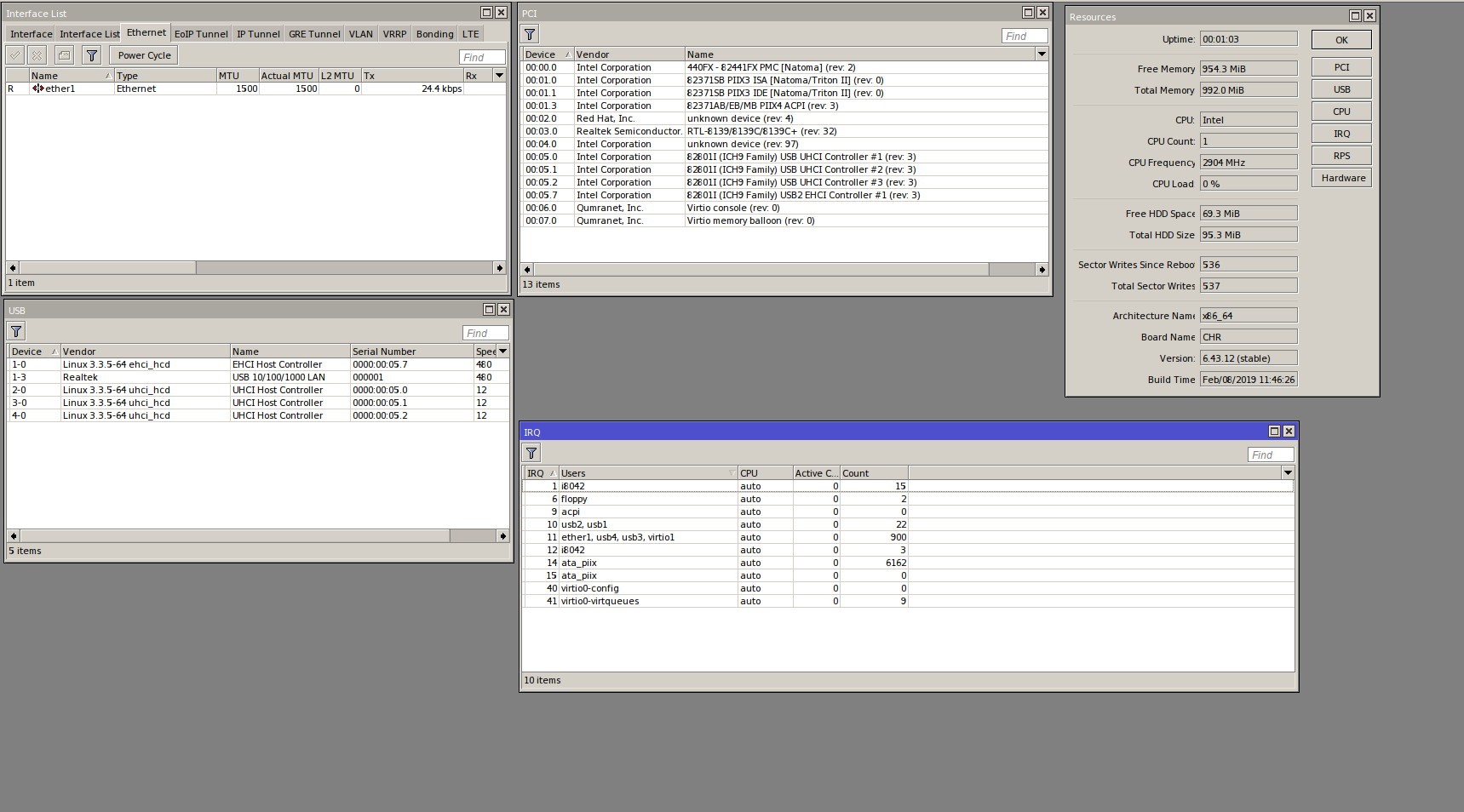Expand column chooser dropdown in PCI table
This screenshot has height=812, width=1464.
[x=1042, y=54]
